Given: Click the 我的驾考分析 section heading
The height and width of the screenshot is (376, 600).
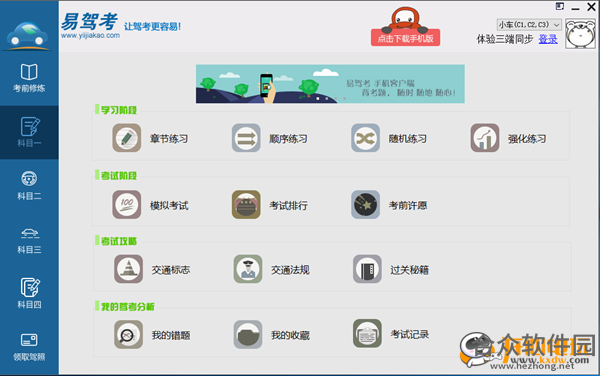Looking at the screenshot, I should (x=127, y=306).
